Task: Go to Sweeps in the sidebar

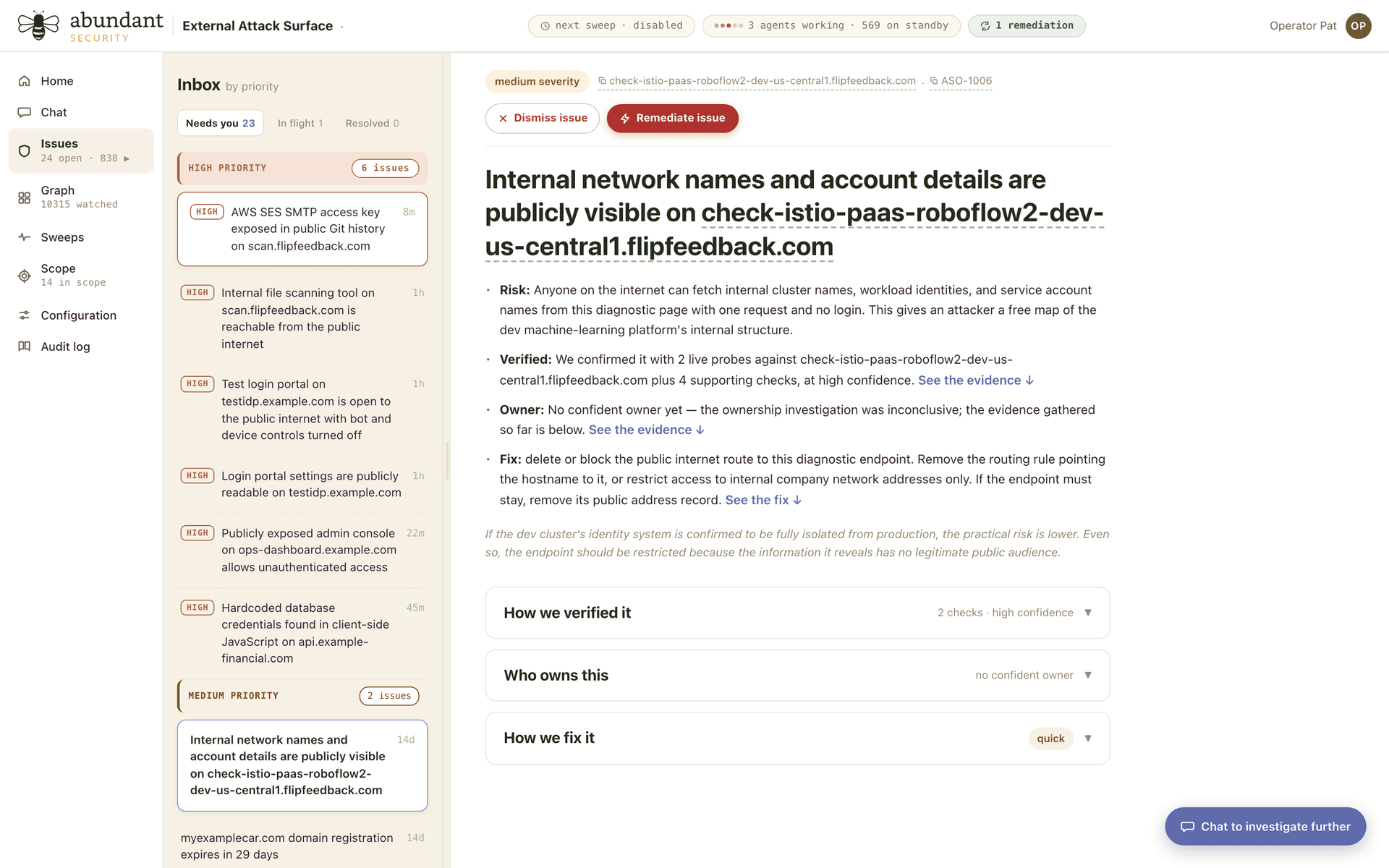Action: point(81,237)
